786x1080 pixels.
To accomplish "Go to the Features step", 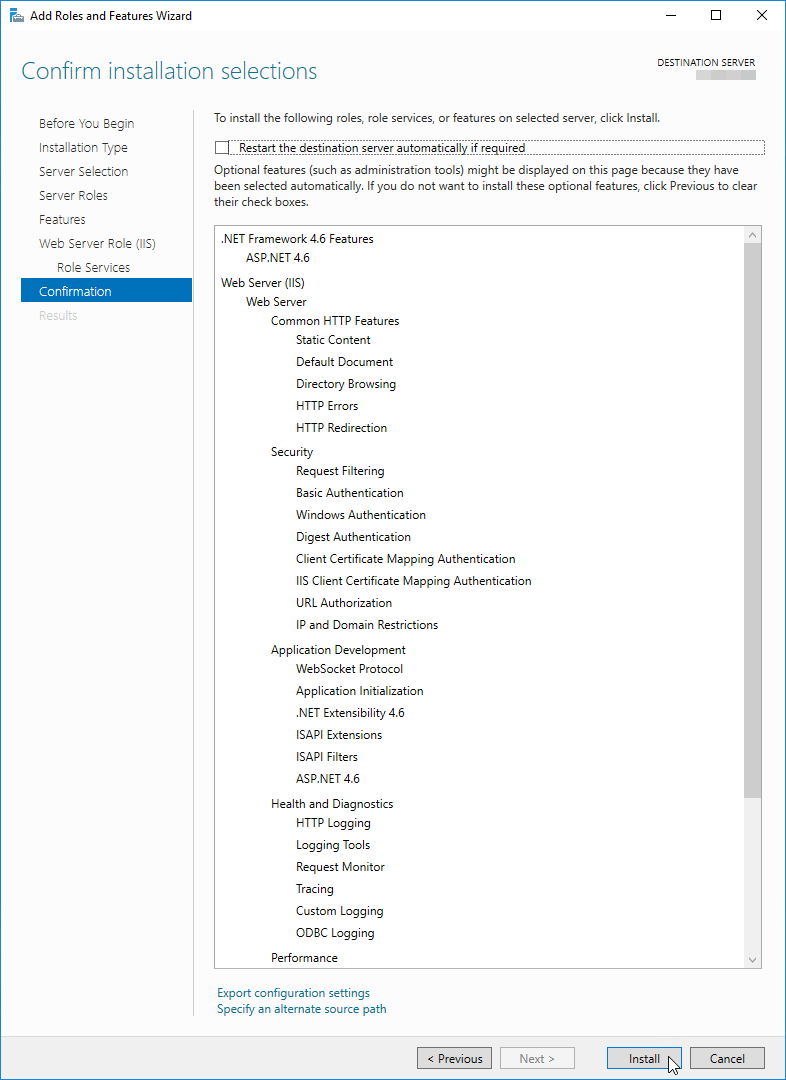I will click(x=62, y=220).
